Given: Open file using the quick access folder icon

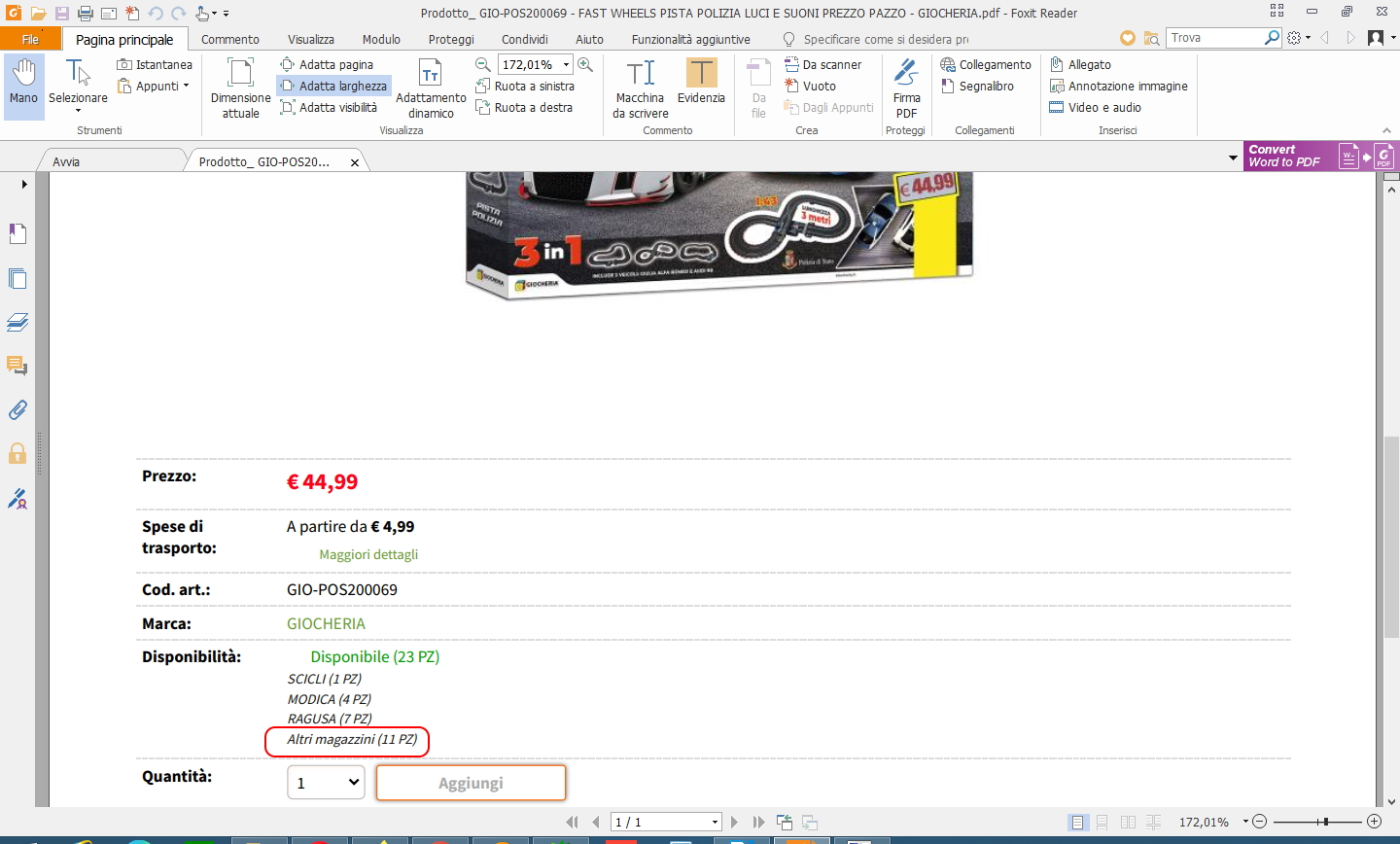Looking at the screenshot, I should tap(39, 14).
